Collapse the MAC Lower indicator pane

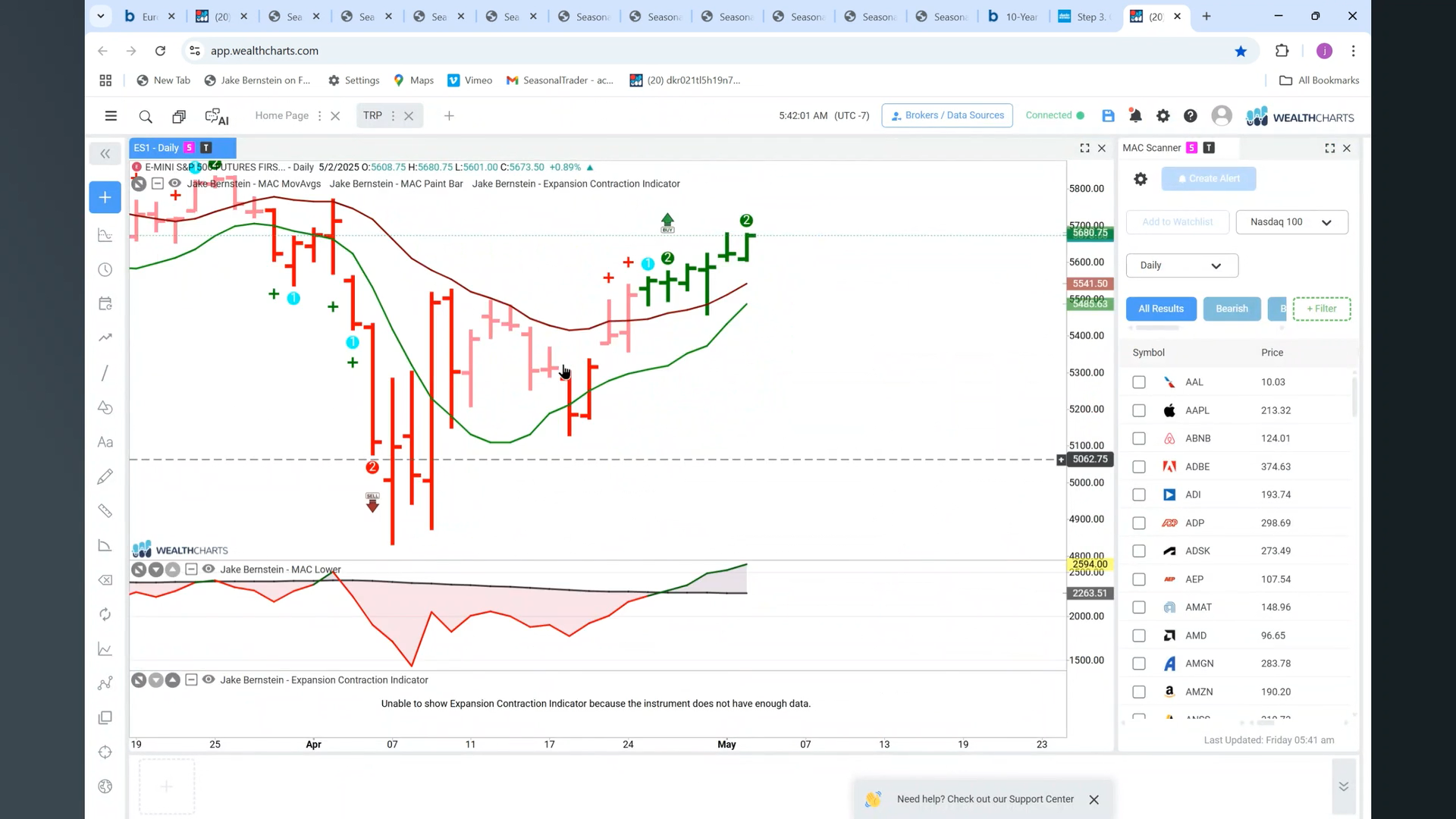191,569
